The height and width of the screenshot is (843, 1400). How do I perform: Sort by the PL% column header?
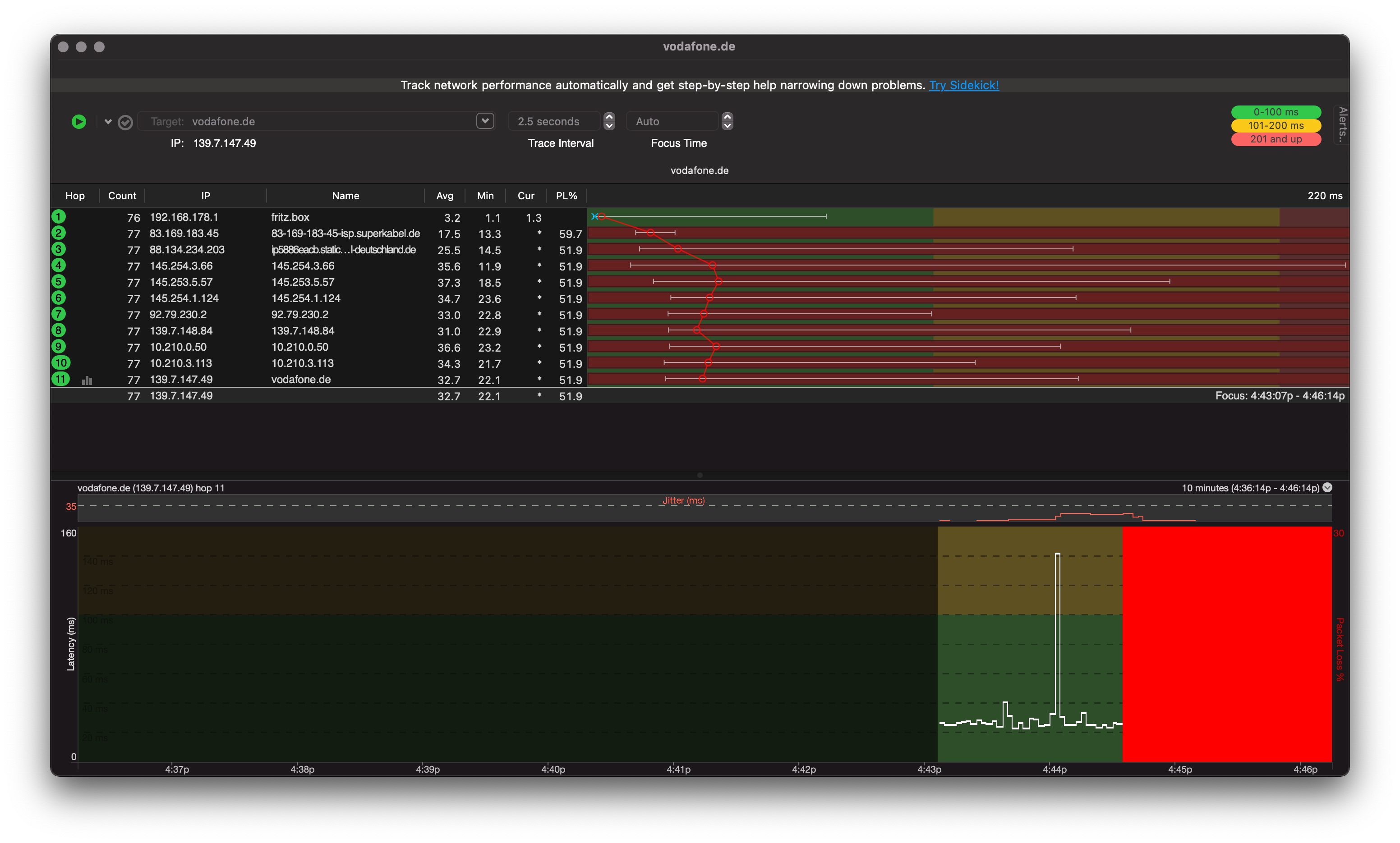pyautogui.click(x=566, y=195)
